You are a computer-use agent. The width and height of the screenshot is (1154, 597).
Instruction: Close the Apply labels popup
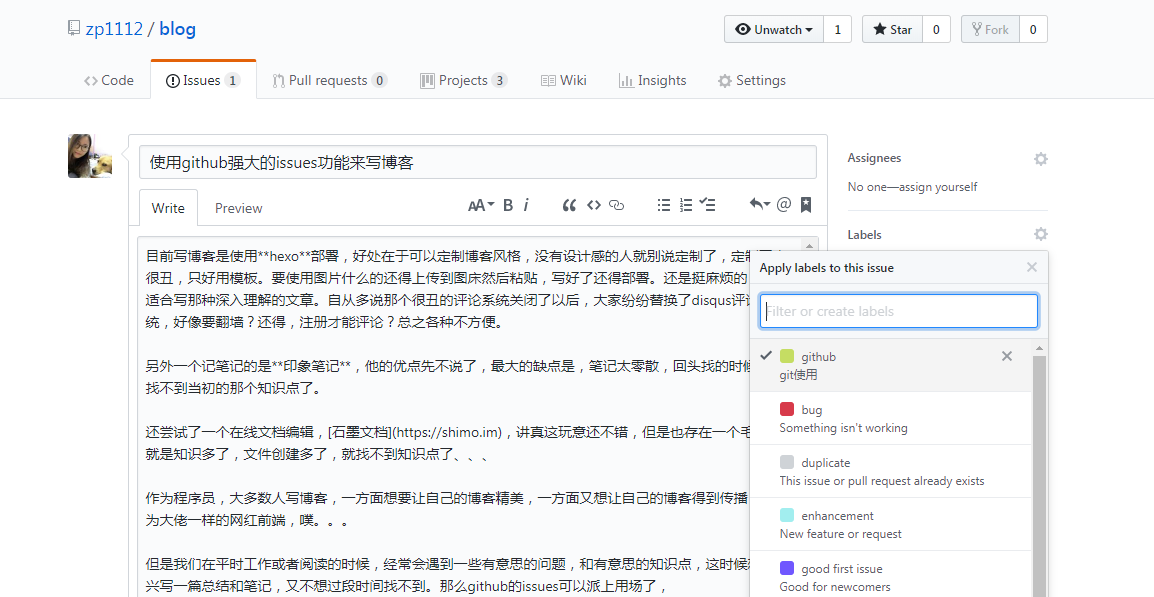[1032, 267]
